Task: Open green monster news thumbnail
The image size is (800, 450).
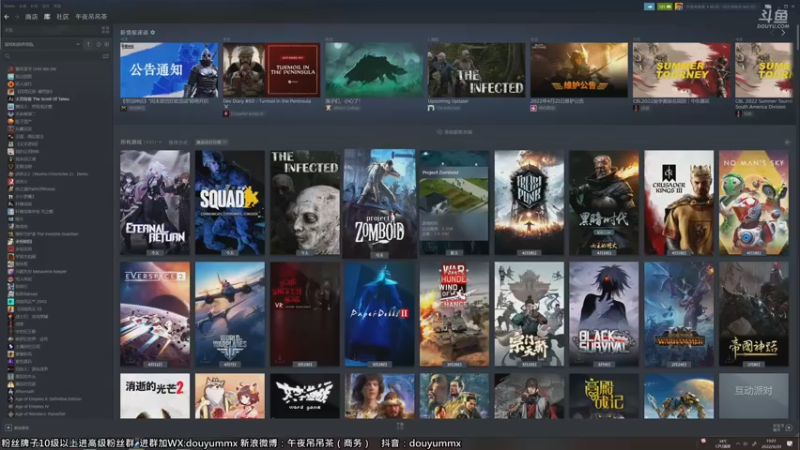Action: tap(374, 70)
